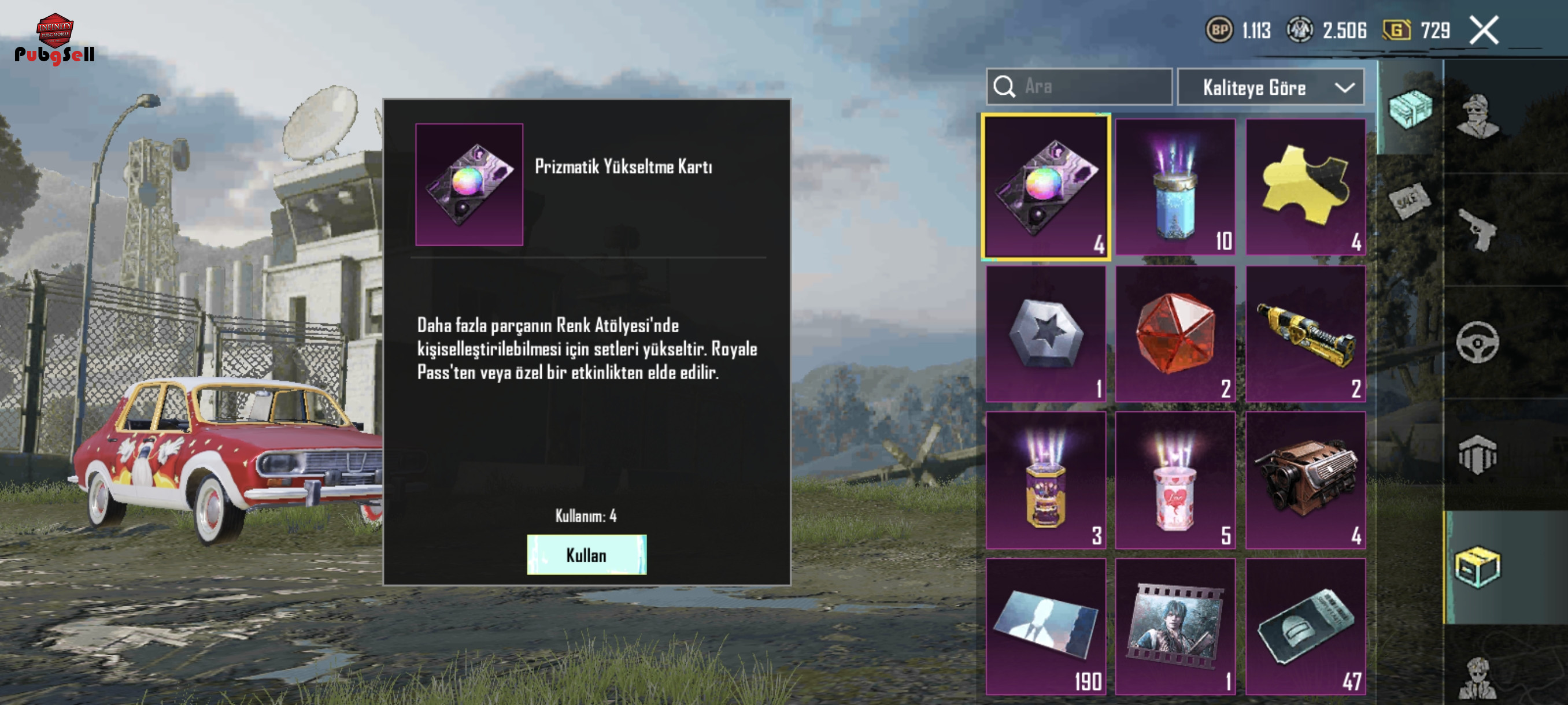Open the parachute category tab
Image resolution: width=1568 pixels, height=705 pixels.
[x=1478, y=455]
